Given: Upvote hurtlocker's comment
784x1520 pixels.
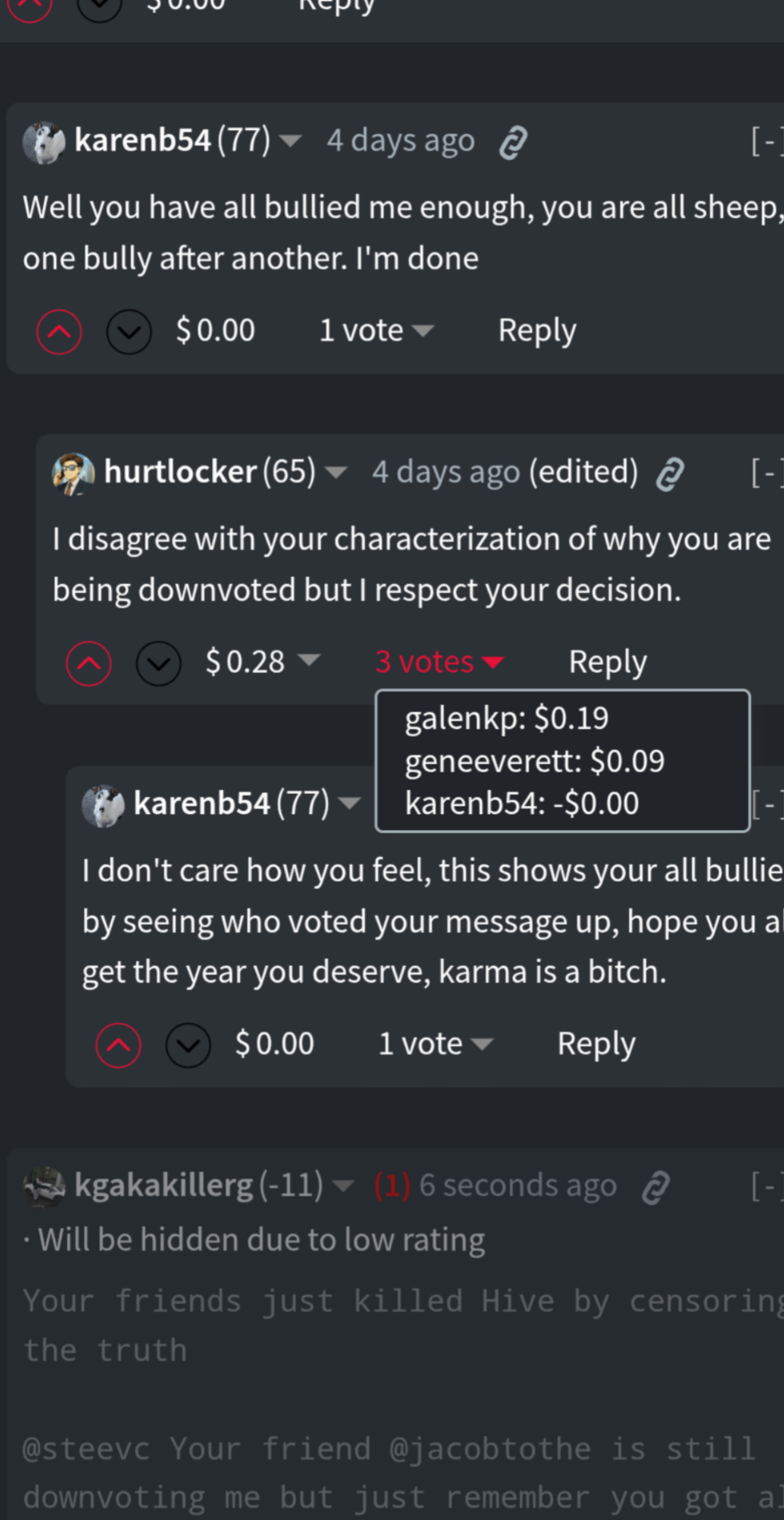Looking at the screenshot, I should [x=88, y=663].
